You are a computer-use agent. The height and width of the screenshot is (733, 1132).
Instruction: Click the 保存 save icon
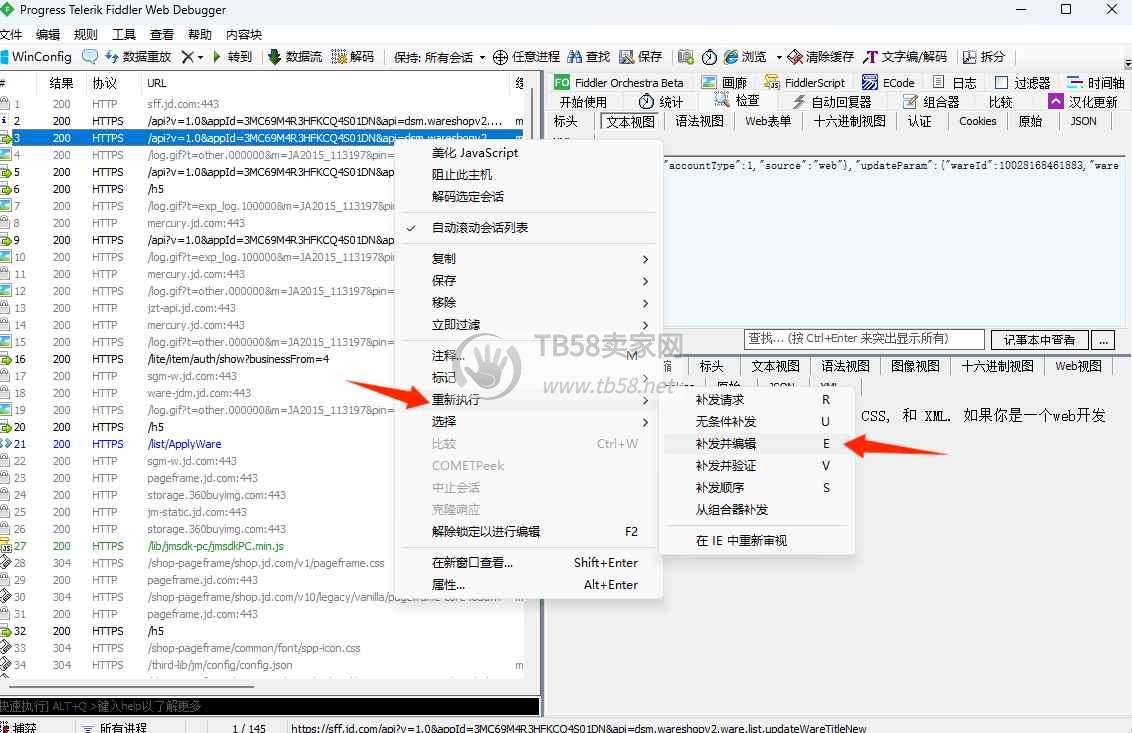pyautogui.click(x=626, y=56)
